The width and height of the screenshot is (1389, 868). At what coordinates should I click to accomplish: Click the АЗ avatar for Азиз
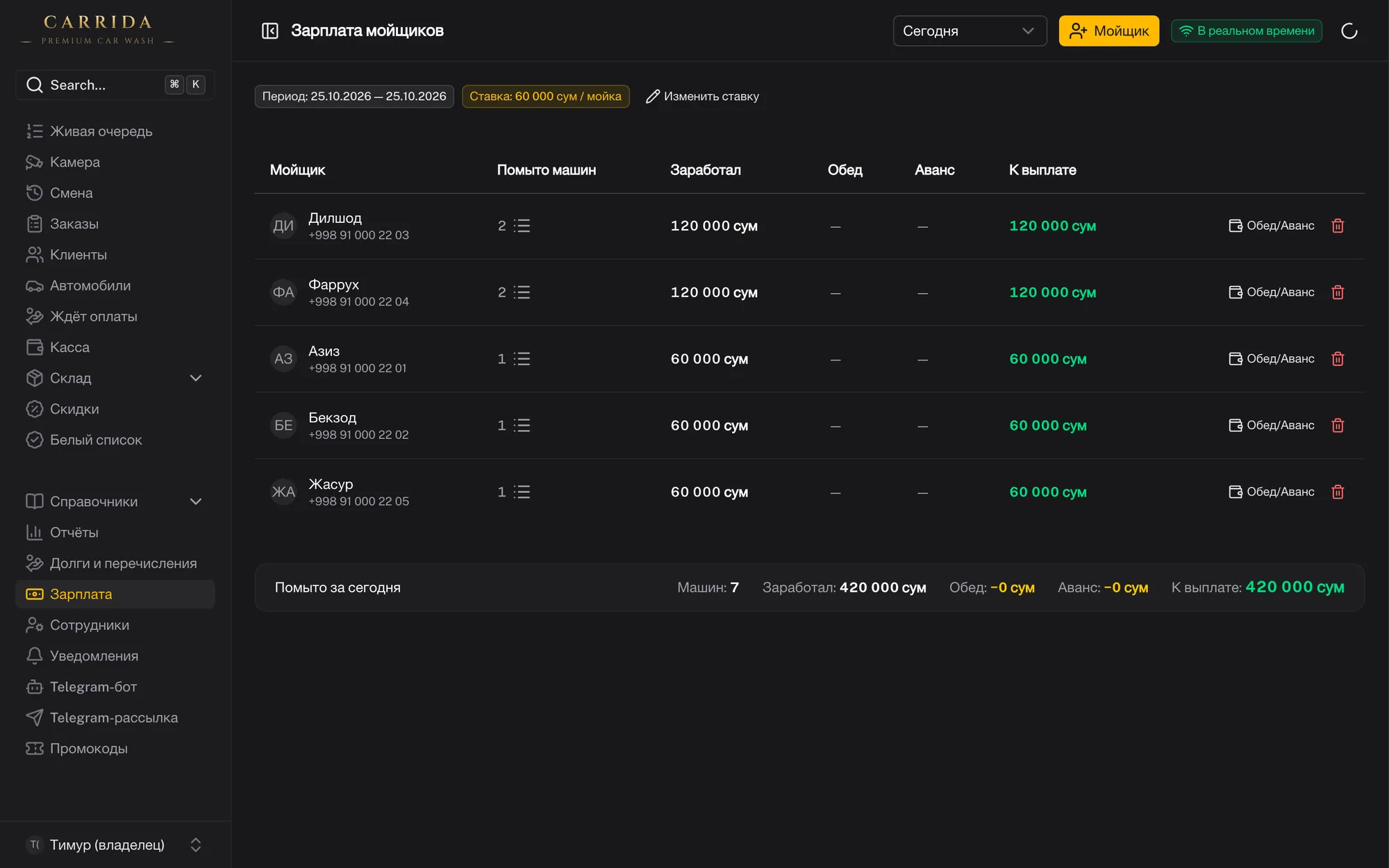[283, 359]
